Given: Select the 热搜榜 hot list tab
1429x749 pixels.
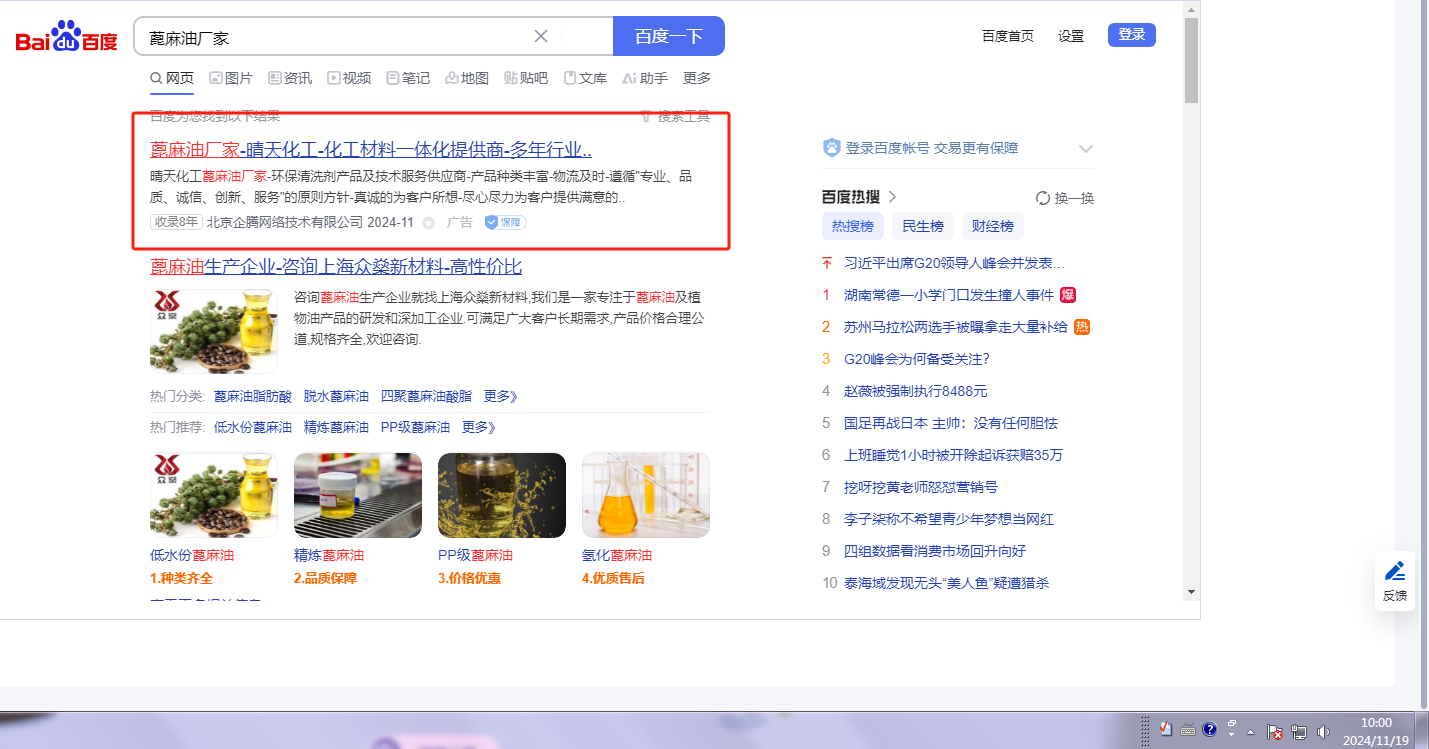Looking at the screenshot, I should click(853, 226).
